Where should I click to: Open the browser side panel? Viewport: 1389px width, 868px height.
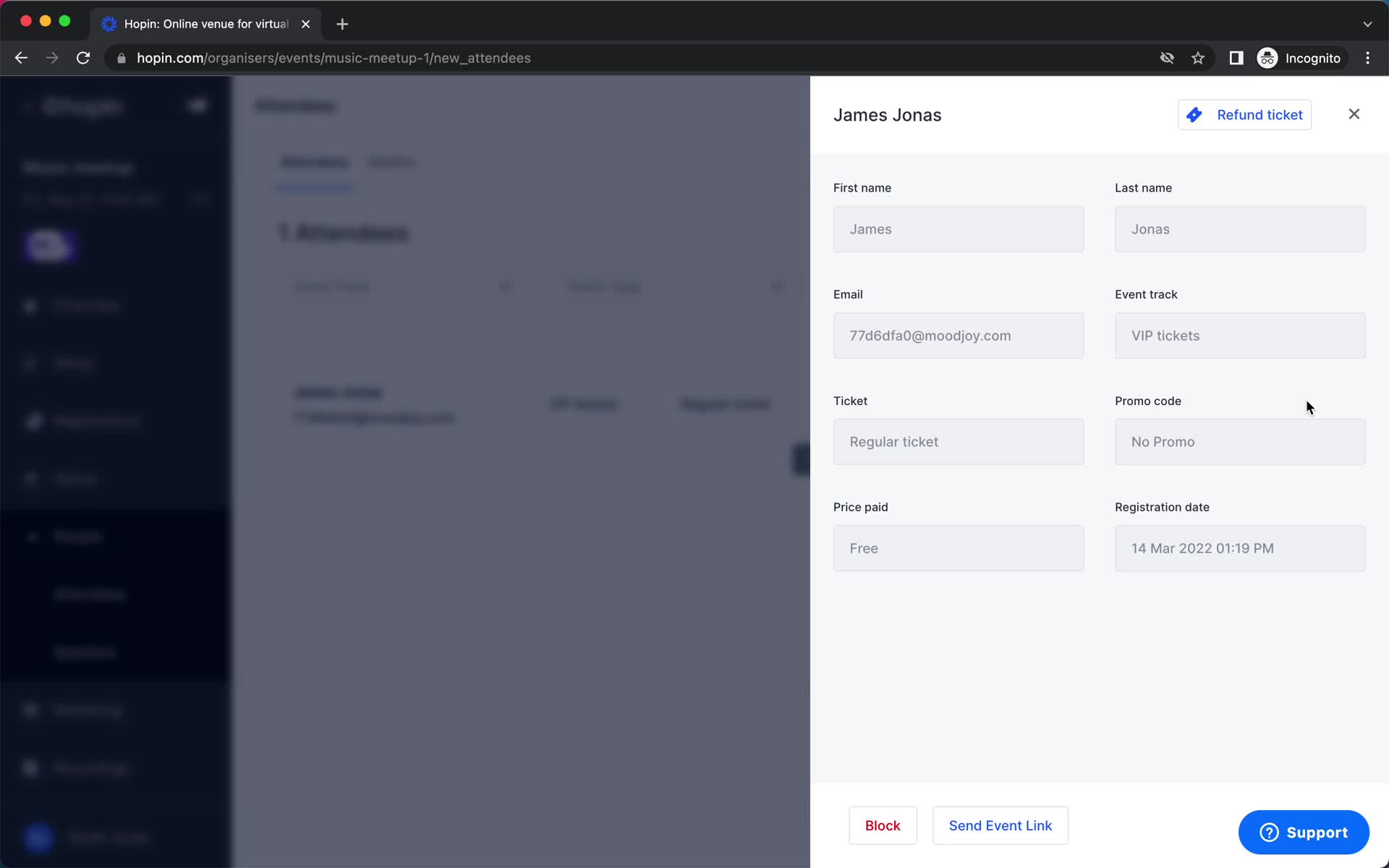tap(1236, 58)
